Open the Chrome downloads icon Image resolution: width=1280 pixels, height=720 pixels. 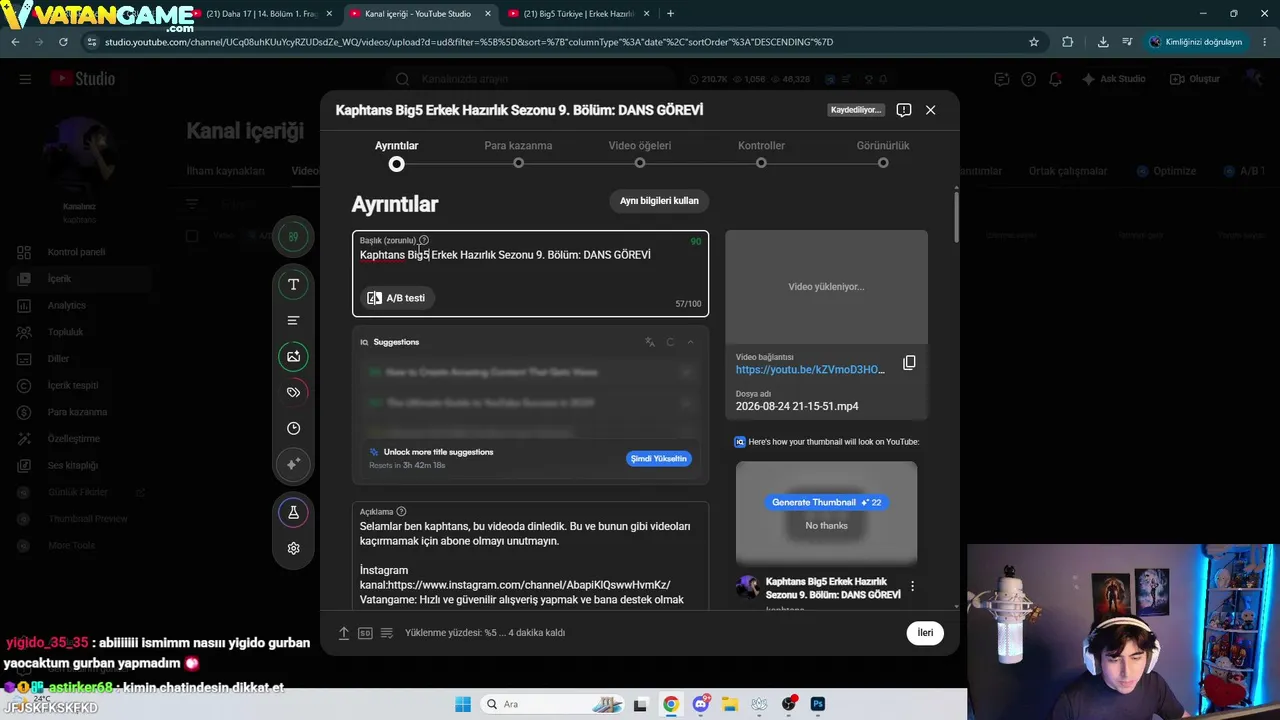tap(1103, 42)
